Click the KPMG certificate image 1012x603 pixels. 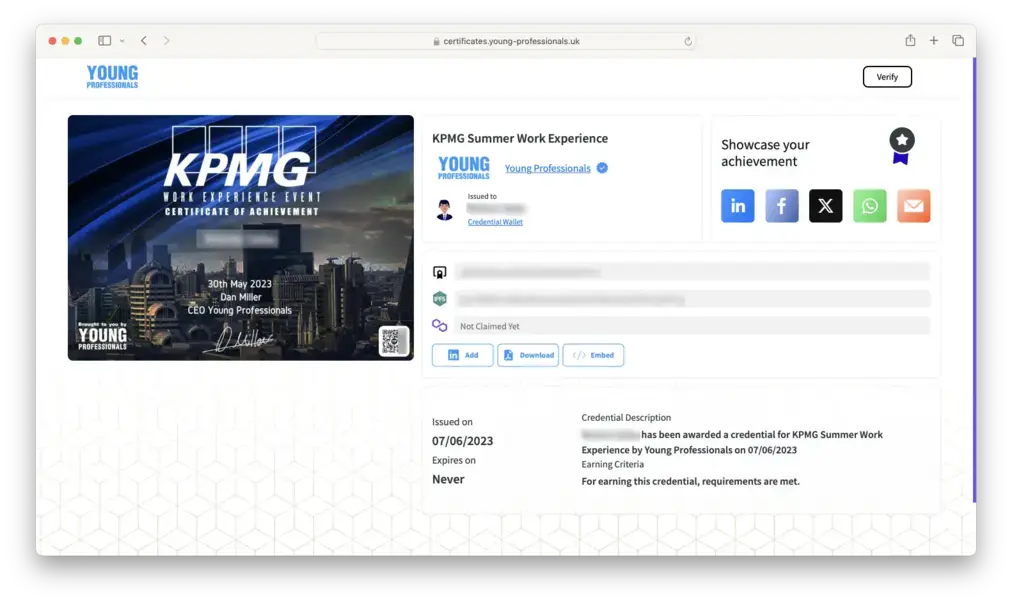coord(240,237)
